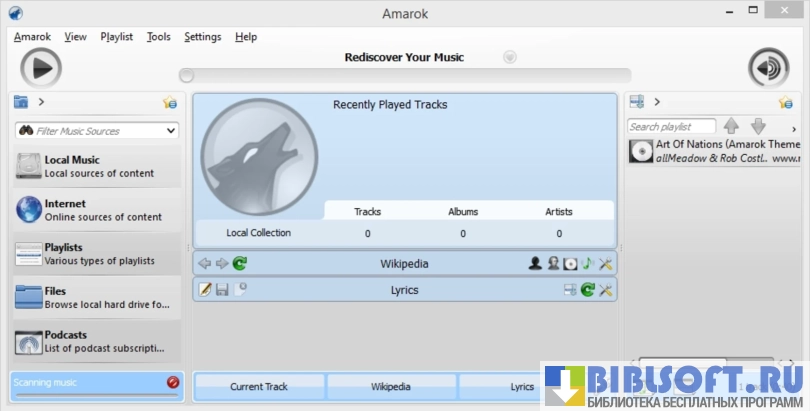Reload the lyrics applet
Image resolution: width=810 pixels, height=411 pixels.
[588, 290]
